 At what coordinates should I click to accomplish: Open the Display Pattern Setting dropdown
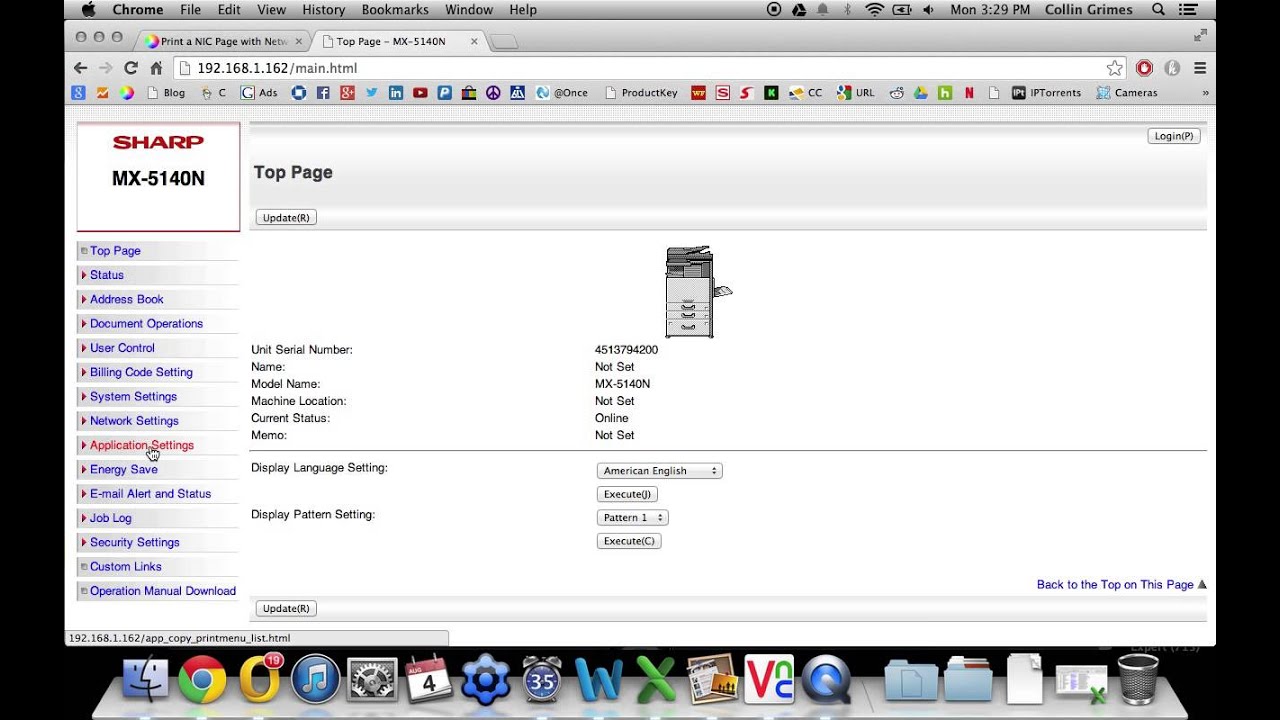632,518
